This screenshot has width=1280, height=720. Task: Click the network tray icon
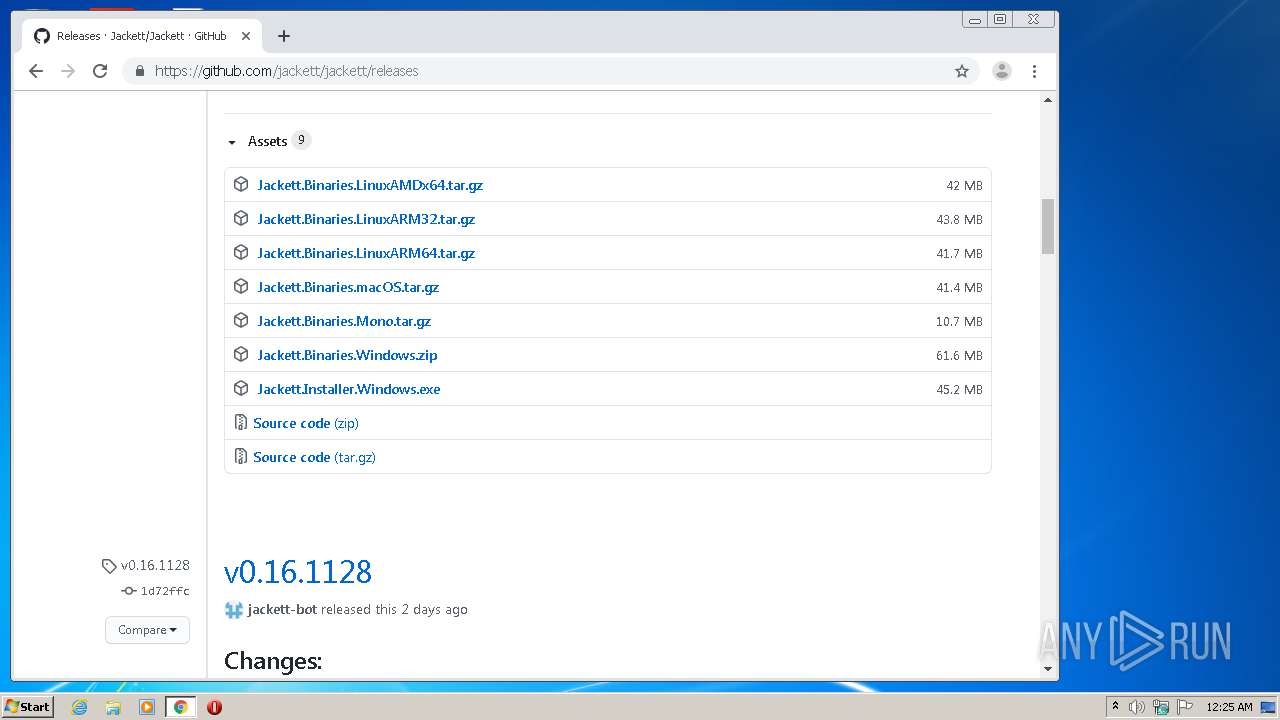point(1161,707)
